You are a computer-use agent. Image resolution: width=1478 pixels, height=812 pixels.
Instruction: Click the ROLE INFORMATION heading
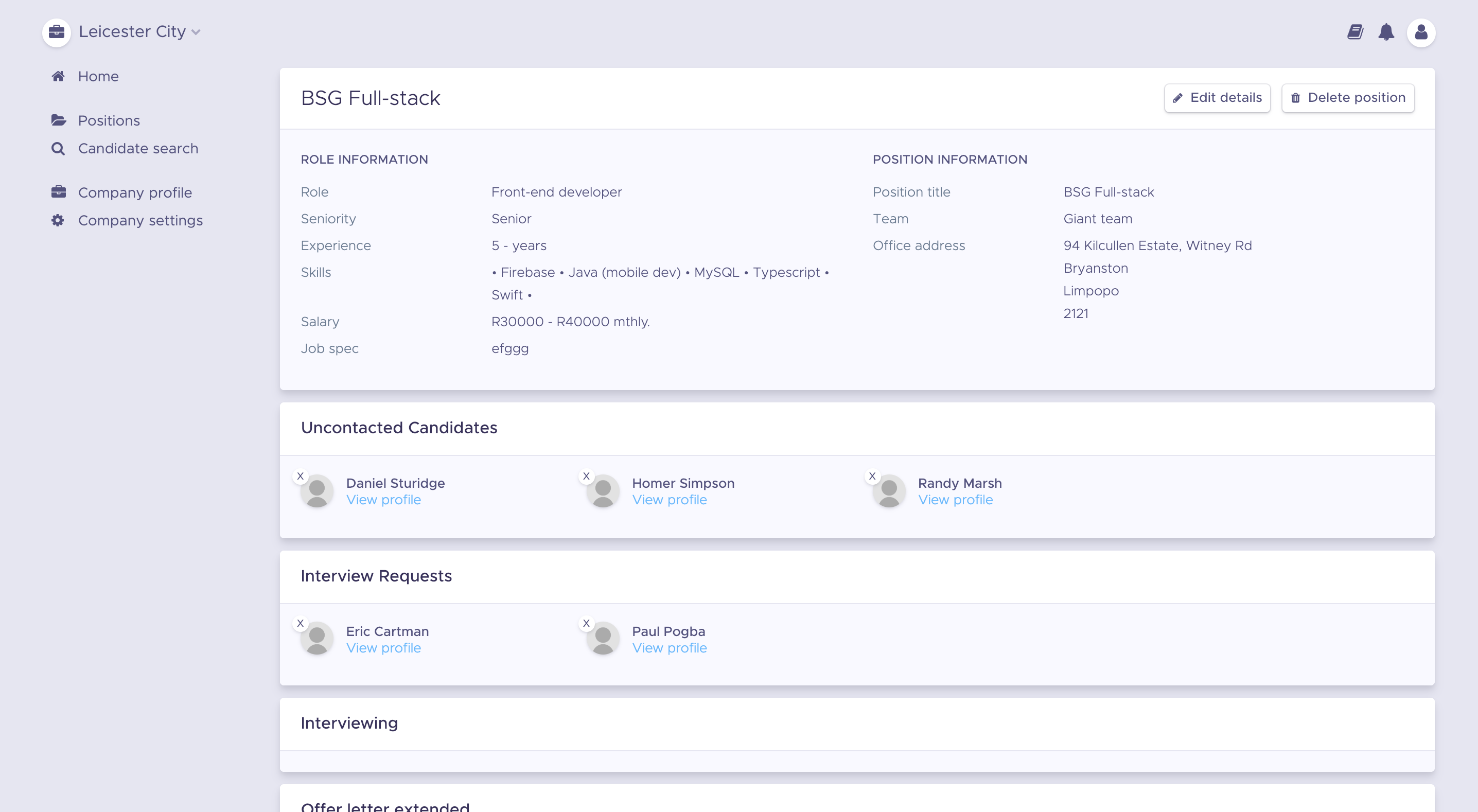tap(364, 160)
